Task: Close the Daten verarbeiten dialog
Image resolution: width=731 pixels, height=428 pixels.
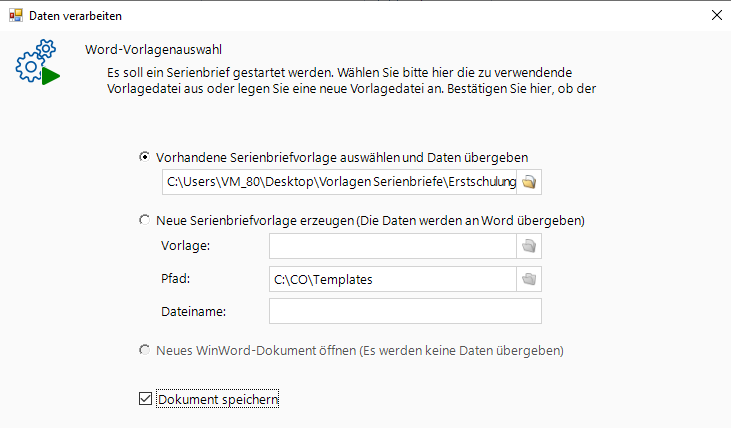Action: coord(715,15)
